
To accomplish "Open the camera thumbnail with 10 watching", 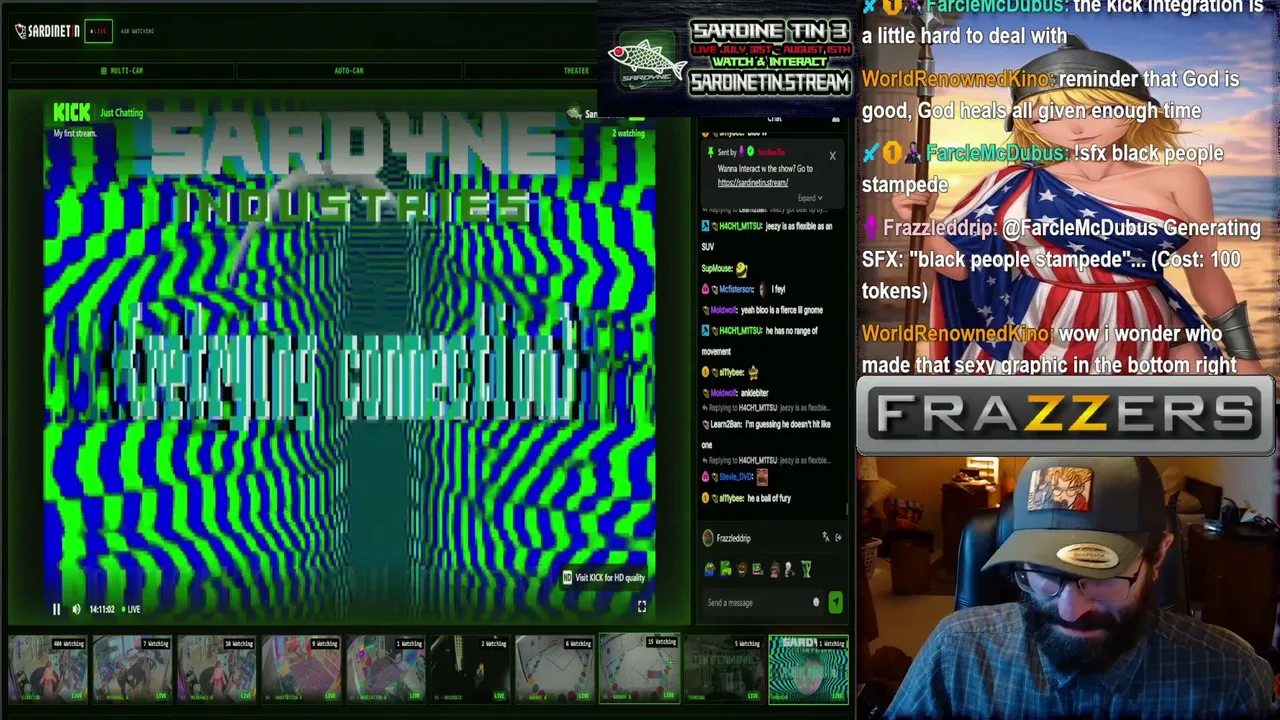I will (x=216, y=669).
